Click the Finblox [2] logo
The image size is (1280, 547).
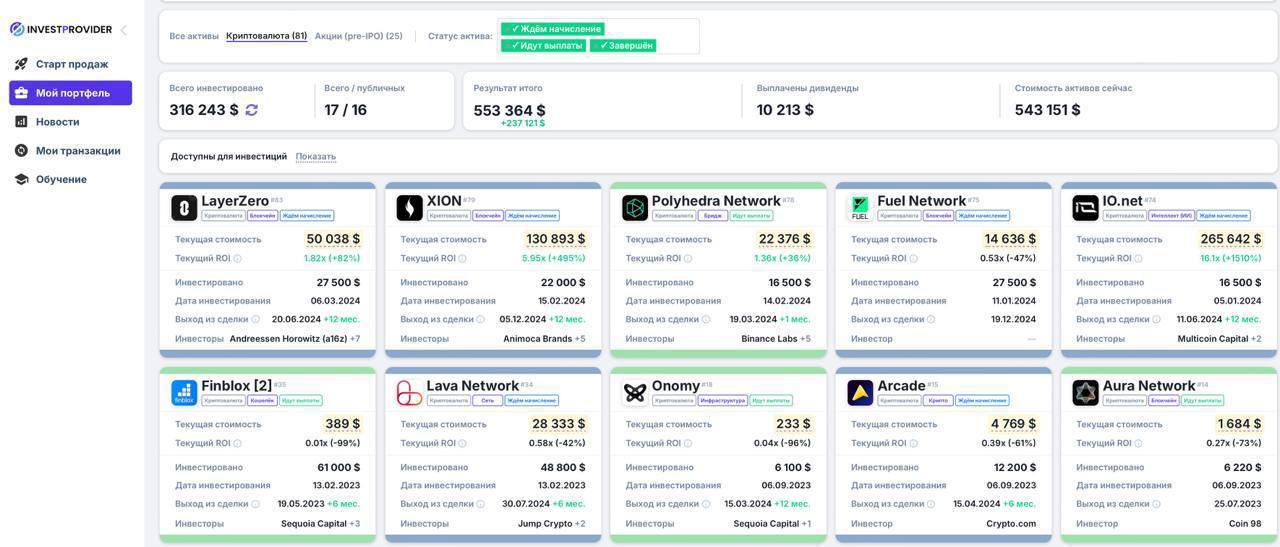click(x=184, y=392)
